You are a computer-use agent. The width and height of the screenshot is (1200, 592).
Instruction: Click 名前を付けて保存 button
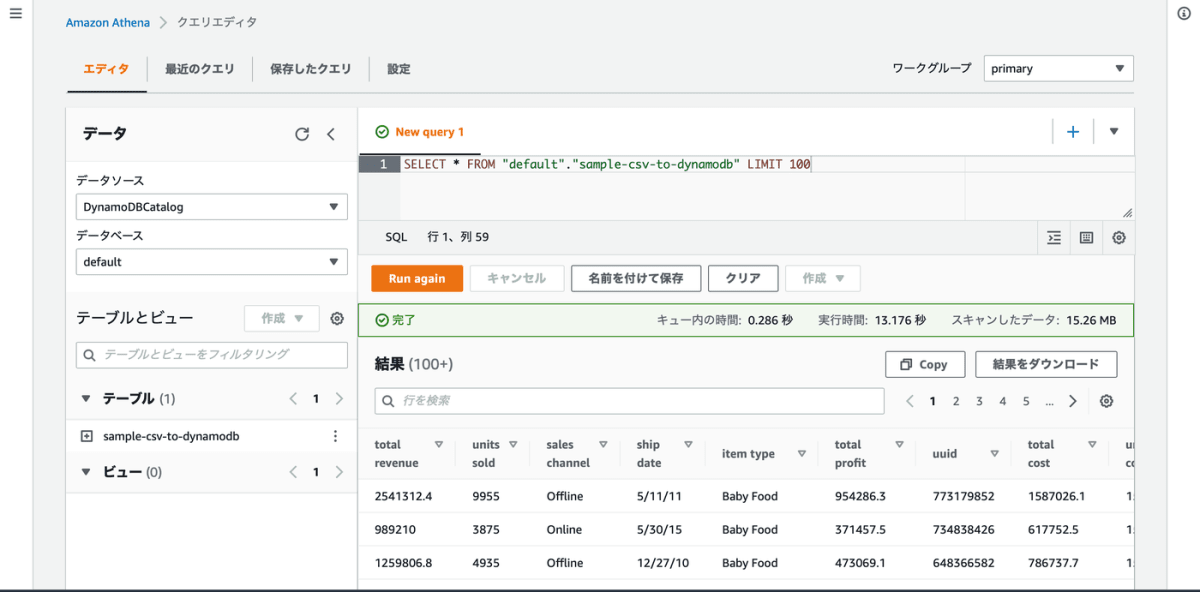pos(636,278)
